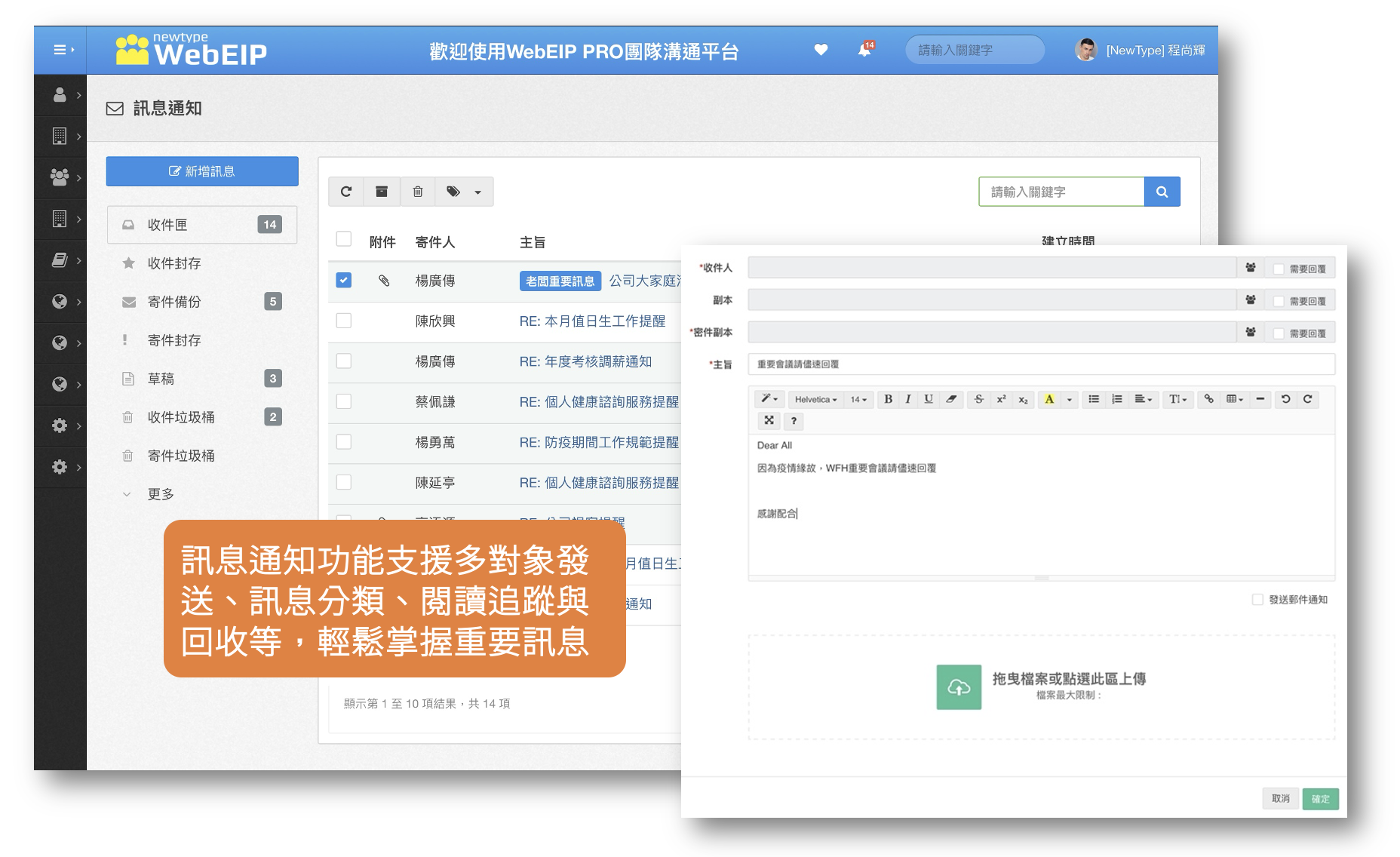Screen dimensions: 1400x857
Task: Open the font size 14 dropdown
Action: point(858,399)
